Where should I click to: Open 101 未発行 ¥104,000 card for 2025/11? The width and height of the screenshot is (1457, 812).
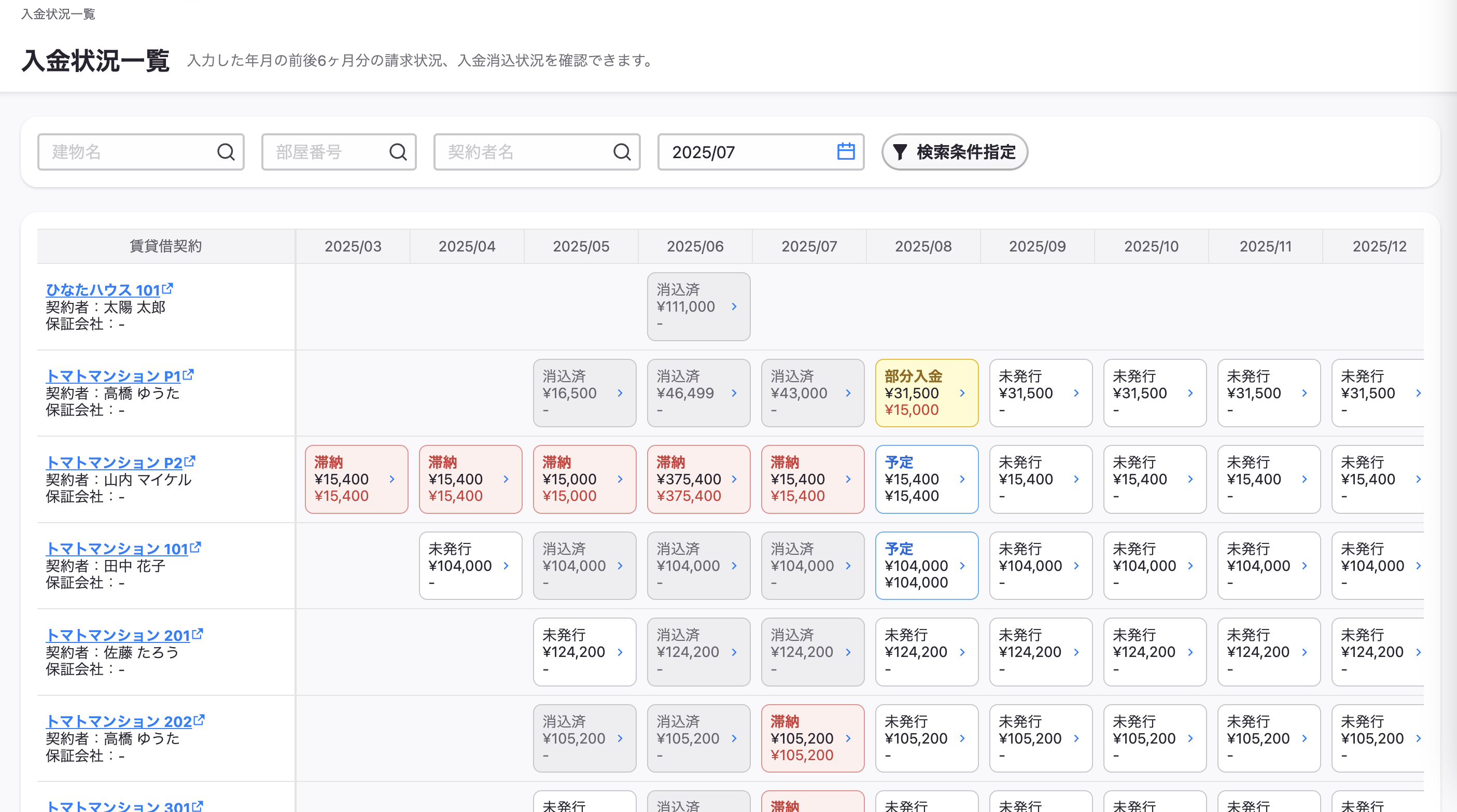coord(1269,566)
